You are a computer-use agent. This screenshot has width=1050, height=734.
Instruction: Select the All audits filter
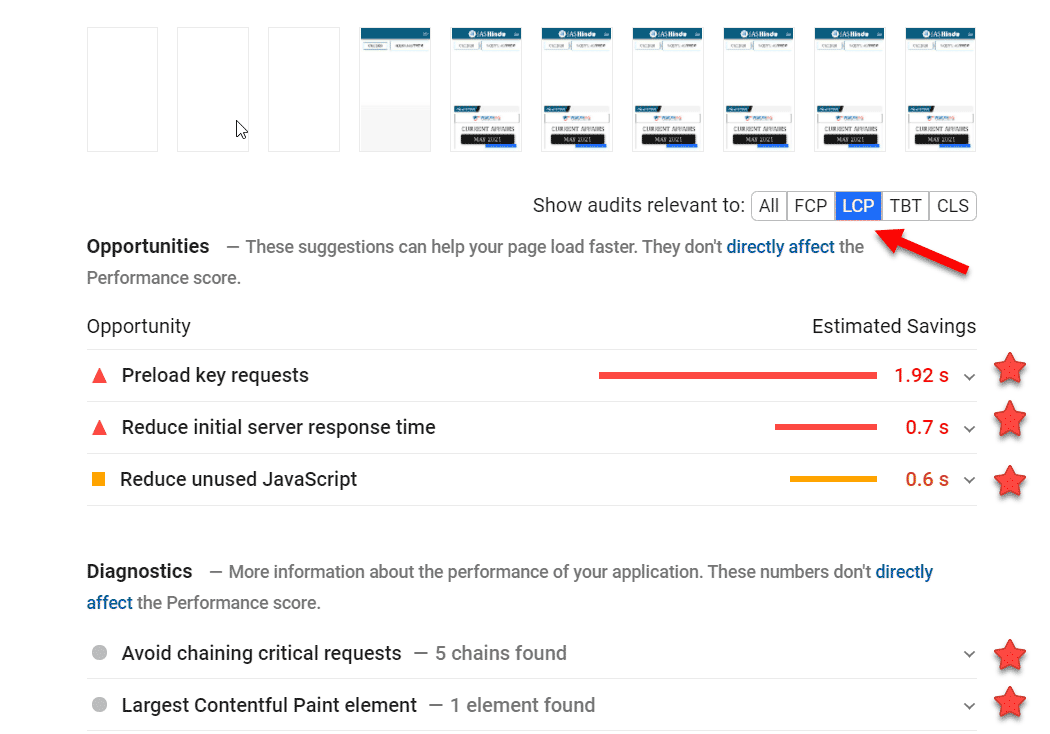[769, 206]
